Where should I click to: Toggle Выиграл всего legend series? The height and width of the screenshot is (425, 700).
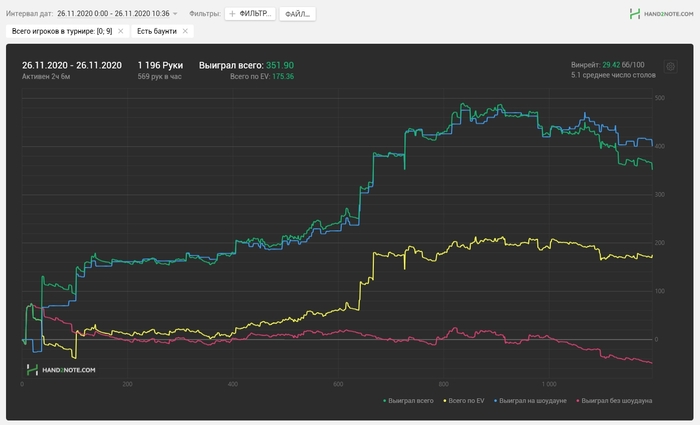click(x=413, y=401)
